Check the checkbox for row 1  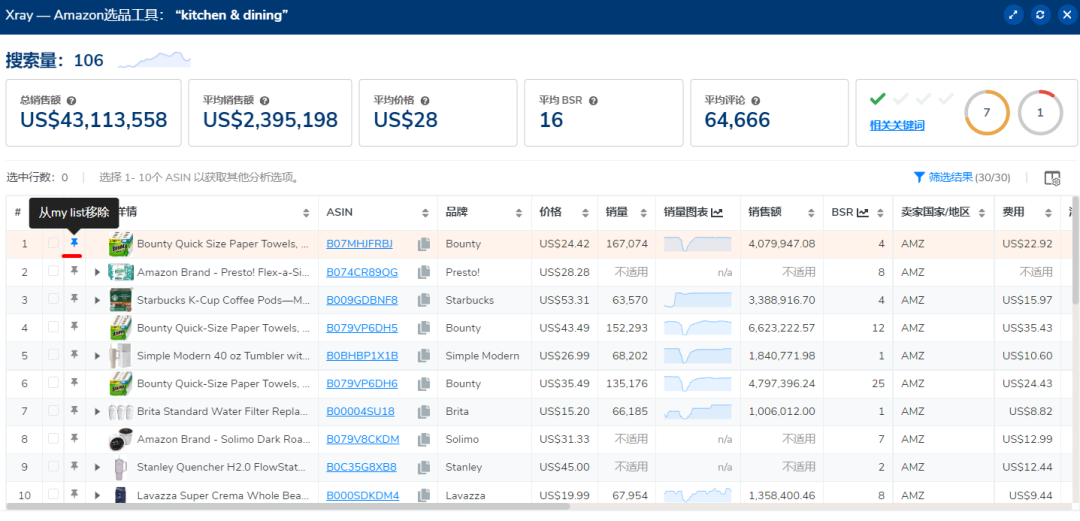point(53,243)
